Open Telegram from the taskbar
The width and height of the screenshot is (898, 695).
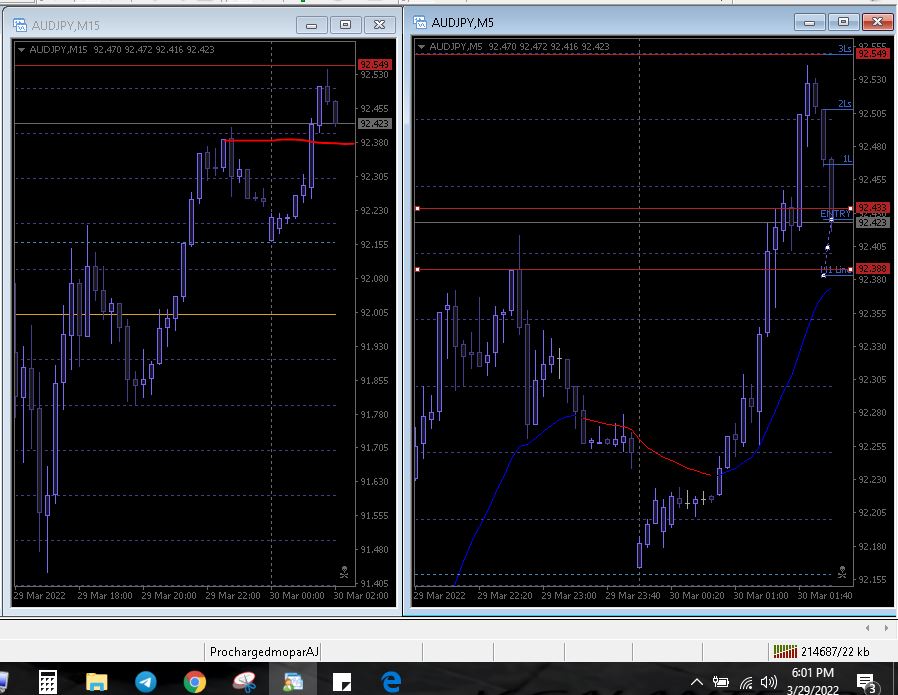pyautogui.click(x=145, y=682)
